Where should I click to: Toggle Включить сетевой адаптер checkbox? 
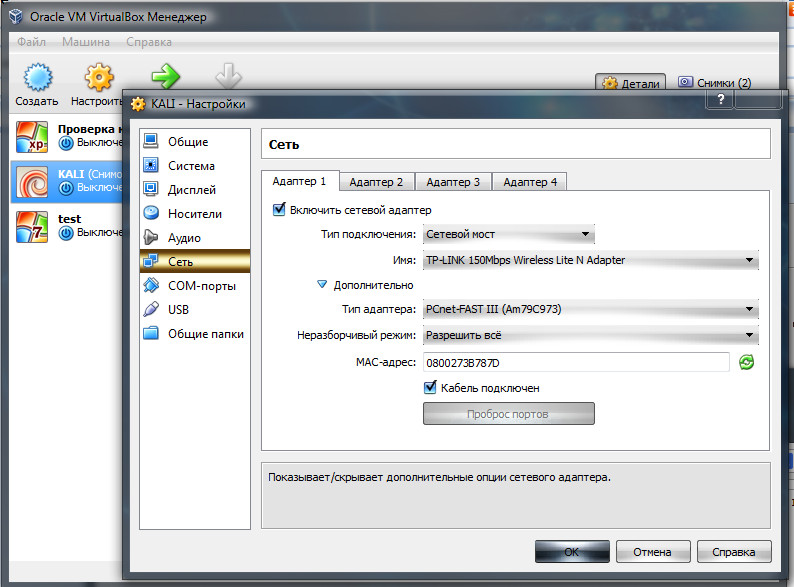pos(279,209)
